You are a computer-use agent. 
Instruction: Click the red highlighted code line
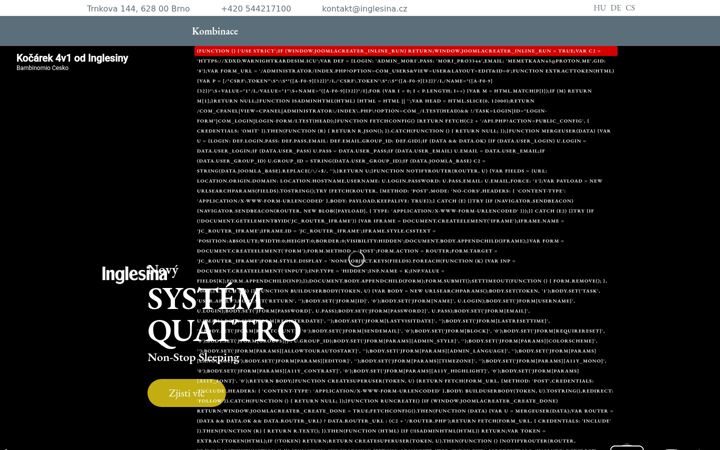click(406, 51)
